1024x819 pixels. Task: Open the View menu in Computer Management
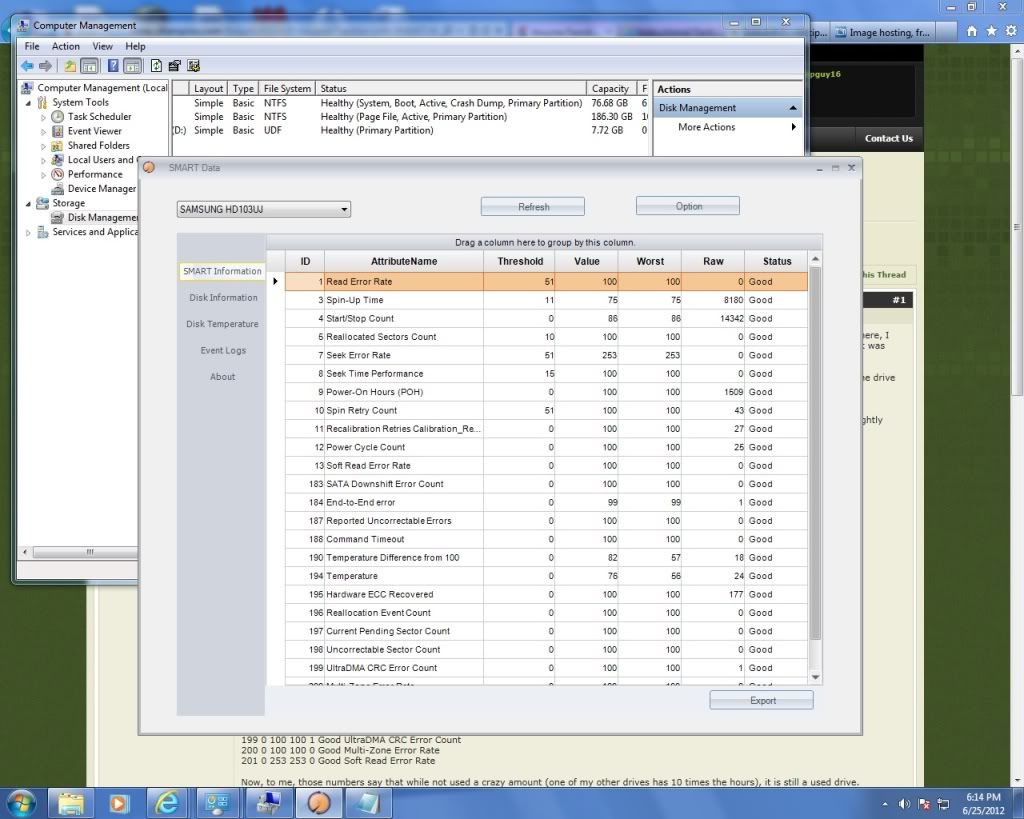tap(103, 46)
